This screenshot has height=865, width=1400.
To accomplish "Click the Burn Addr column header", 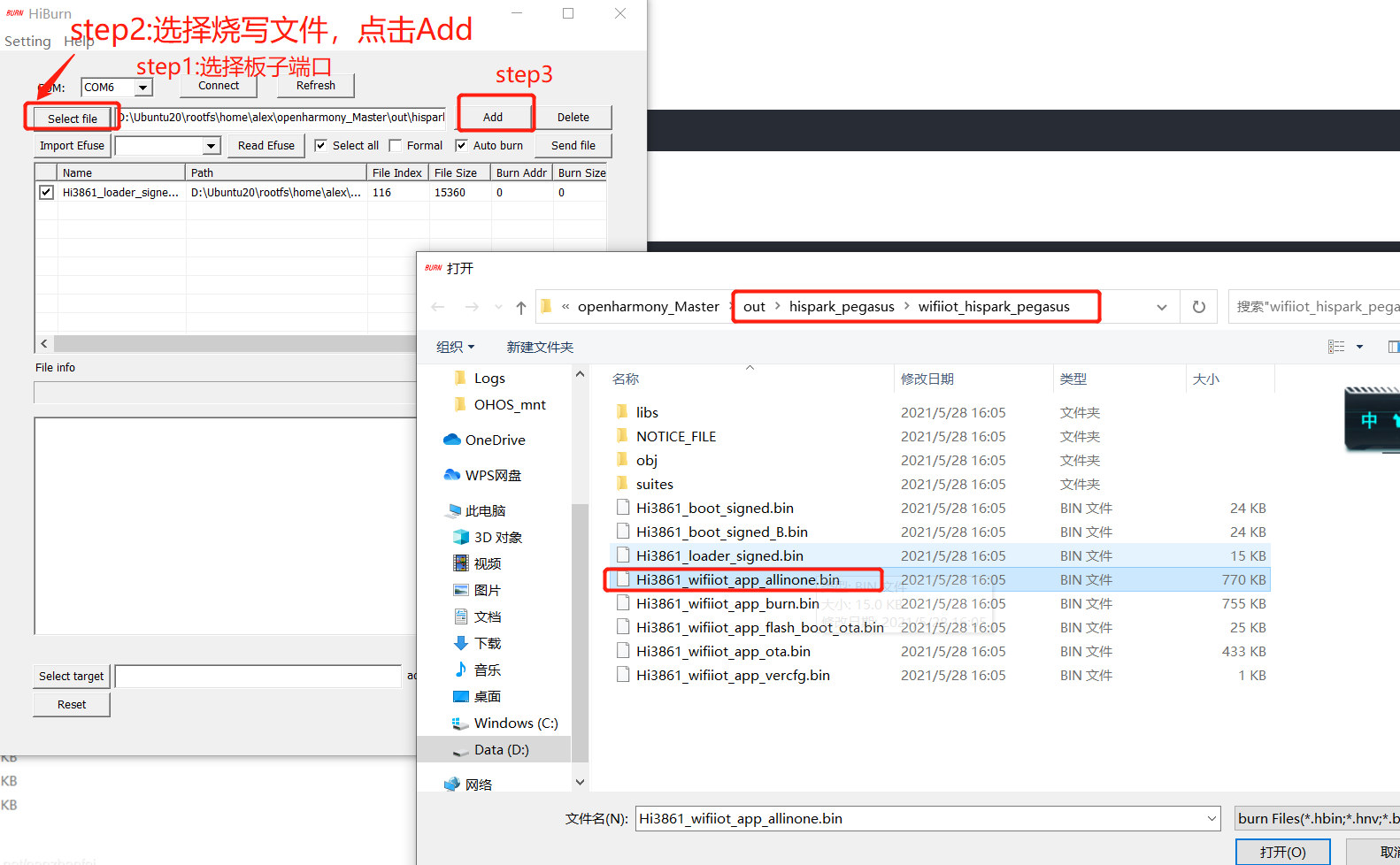I will point(521,172).
